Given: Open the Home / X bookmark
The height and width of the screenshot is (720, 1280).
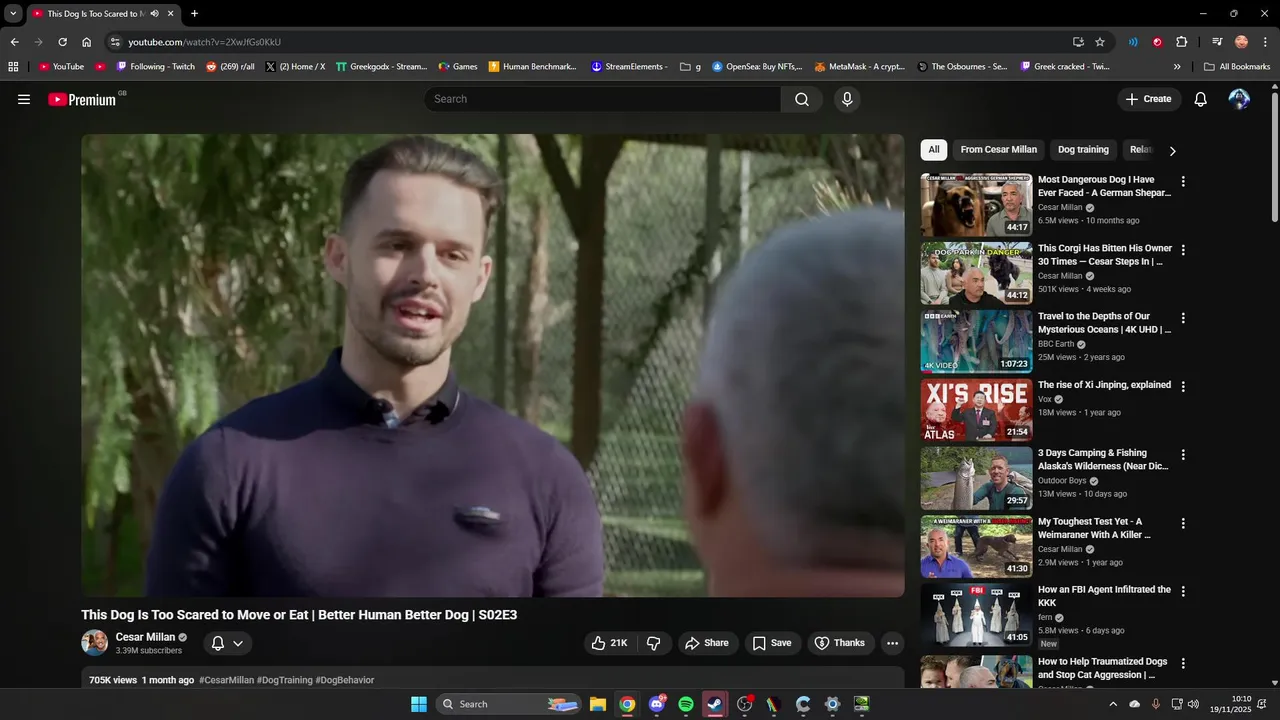Looking at the screenshot, I should [295, 67].
